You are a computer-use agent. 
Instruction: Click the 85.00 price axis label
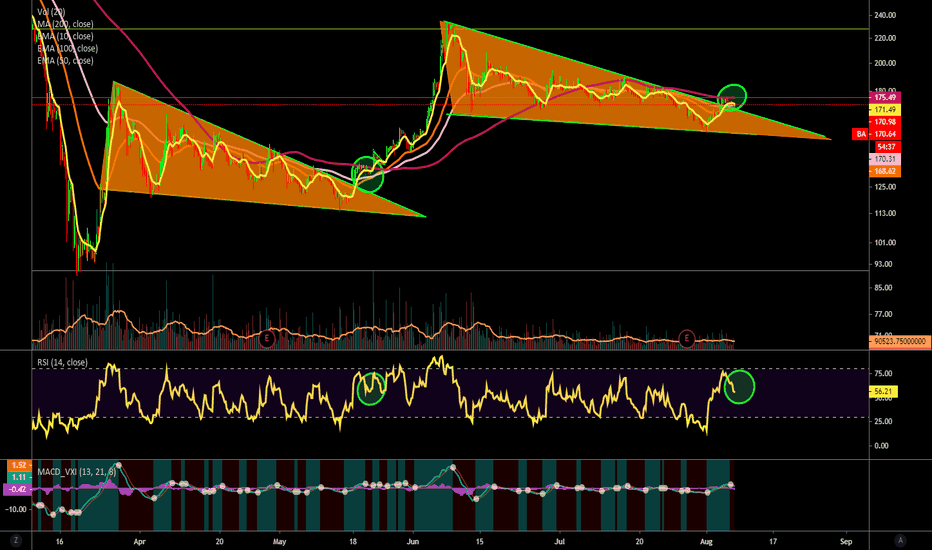point(884,288)
